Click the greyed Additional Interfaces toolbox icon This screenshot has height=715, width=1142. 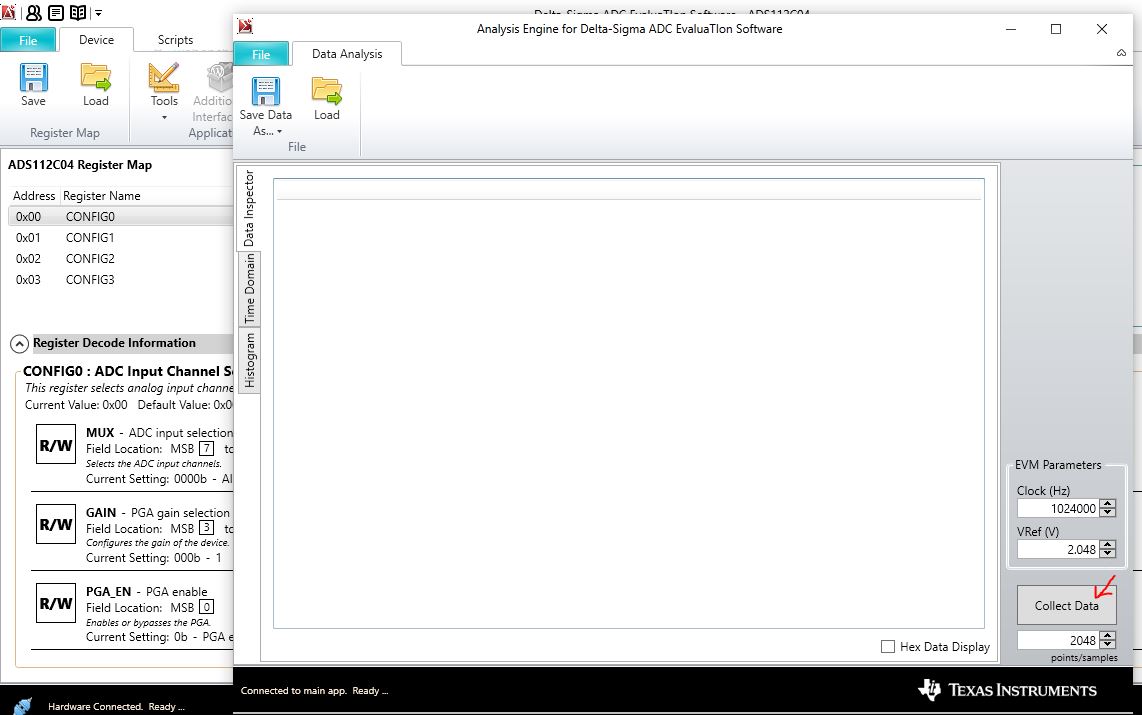(x=219, y=77)
